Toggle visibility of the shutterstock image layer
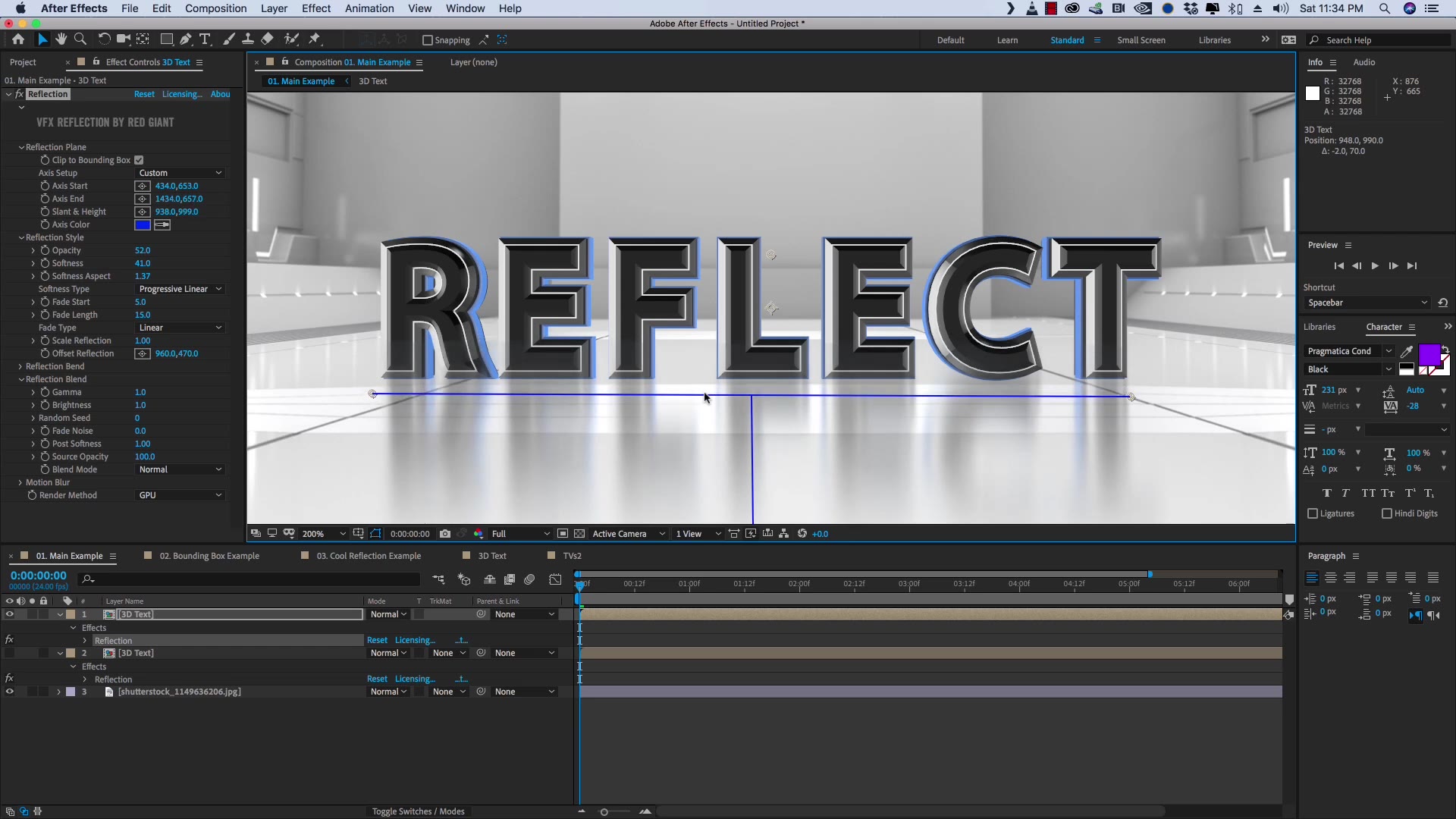 pos(9,692)
